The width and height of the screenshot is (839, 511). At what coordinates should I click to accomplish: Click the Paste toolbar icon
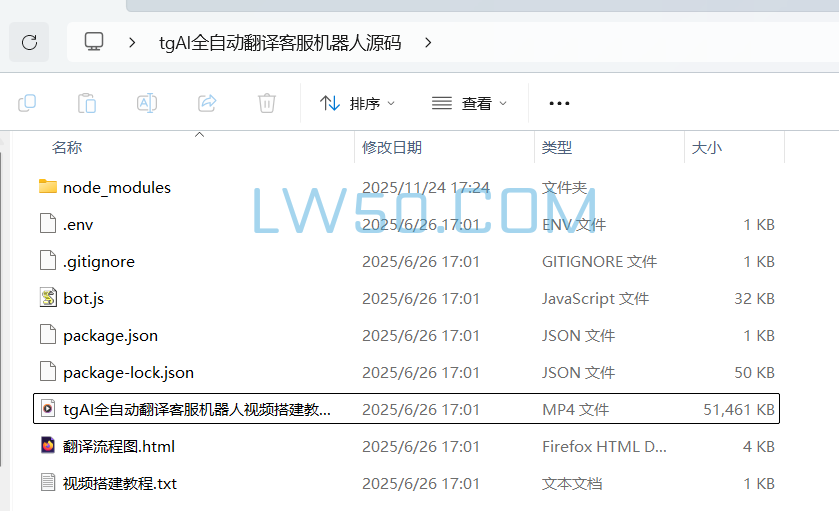coord(87,103)
